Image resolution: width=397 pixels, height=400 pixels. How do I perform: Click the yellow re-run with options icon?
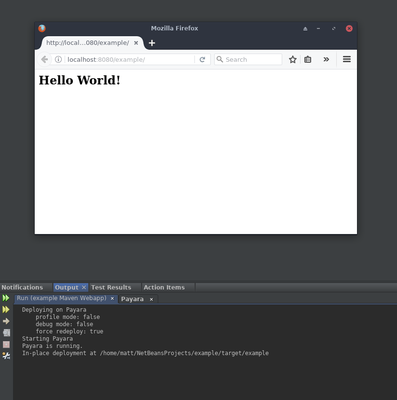pos(6,310)
